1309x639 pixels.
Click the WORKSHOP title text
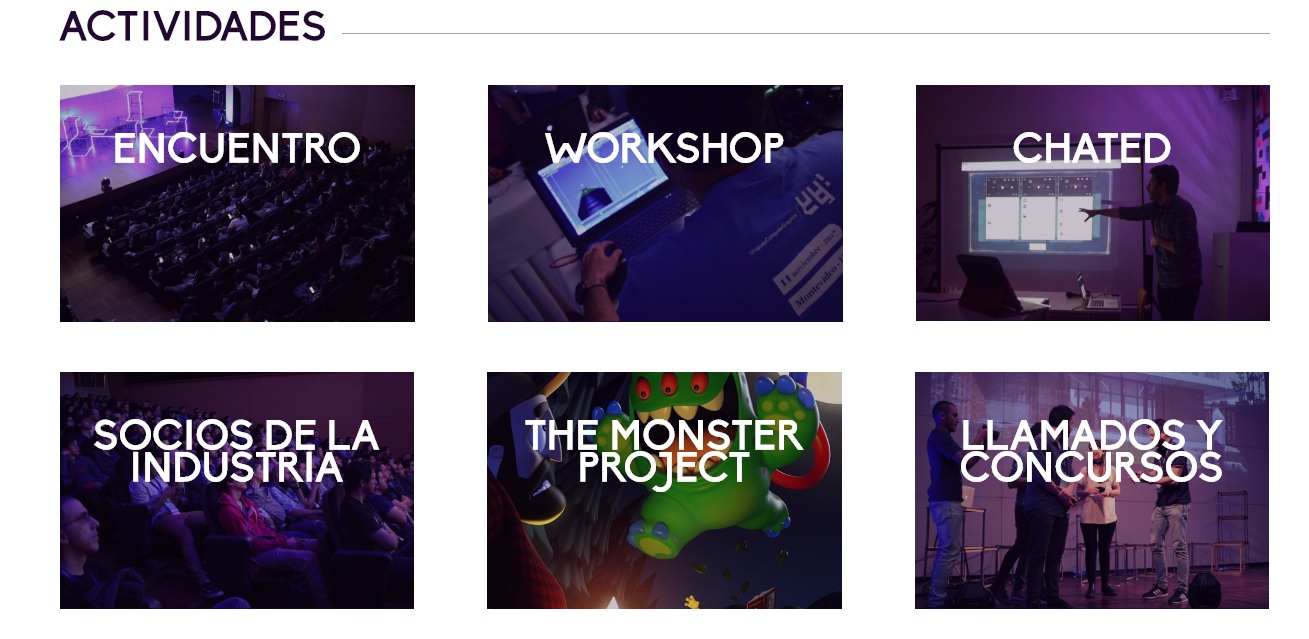665,148
